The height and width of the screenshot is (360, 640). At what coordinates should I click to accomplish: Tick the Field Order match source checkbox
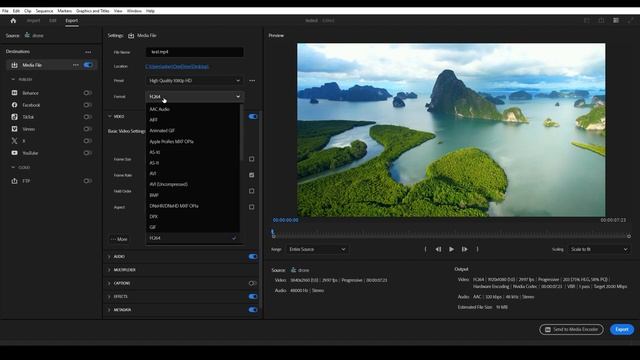(x=251, y=191)
